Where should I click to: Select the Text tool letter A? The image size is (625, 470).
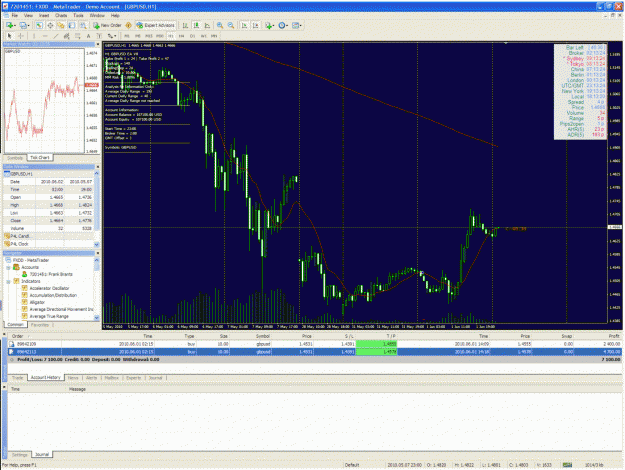(88, 36)
